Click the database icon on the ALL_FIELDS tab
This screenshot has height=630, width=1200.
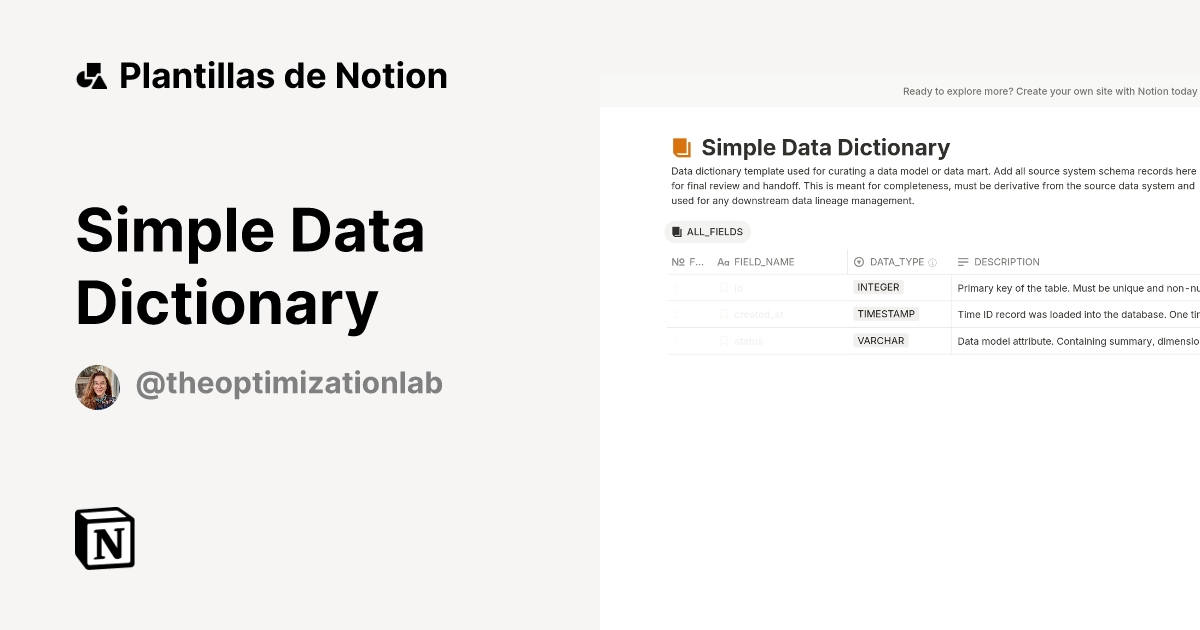click(x=679, y=231)
